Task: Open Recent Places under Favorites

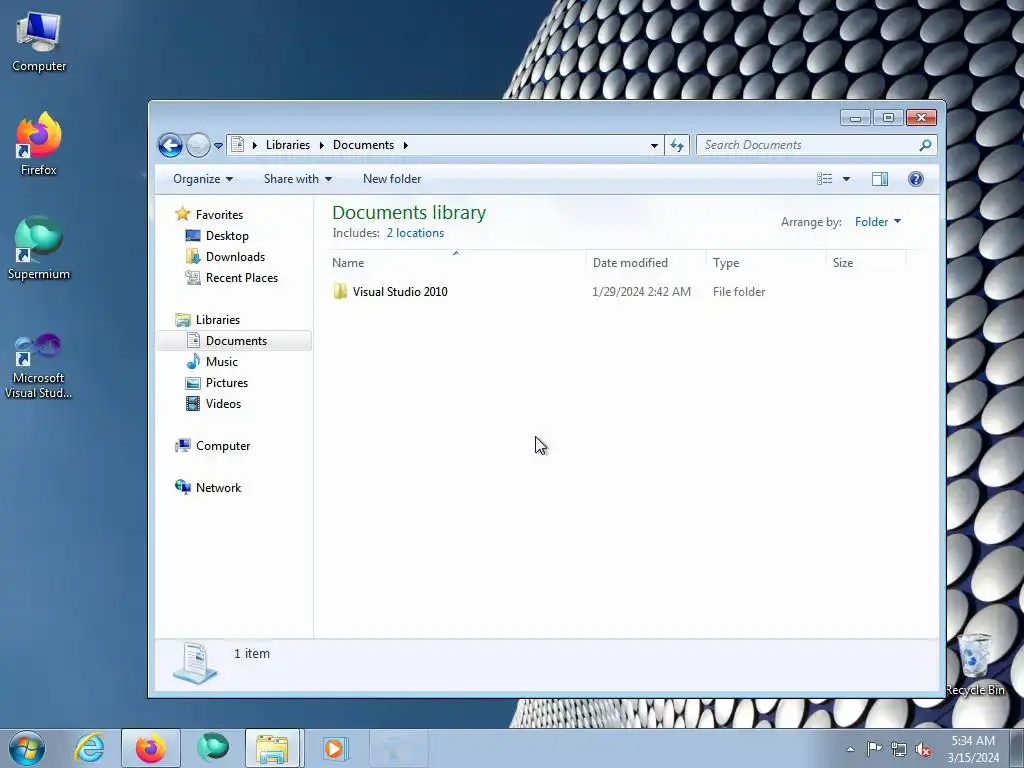Action: pos(242,278)
